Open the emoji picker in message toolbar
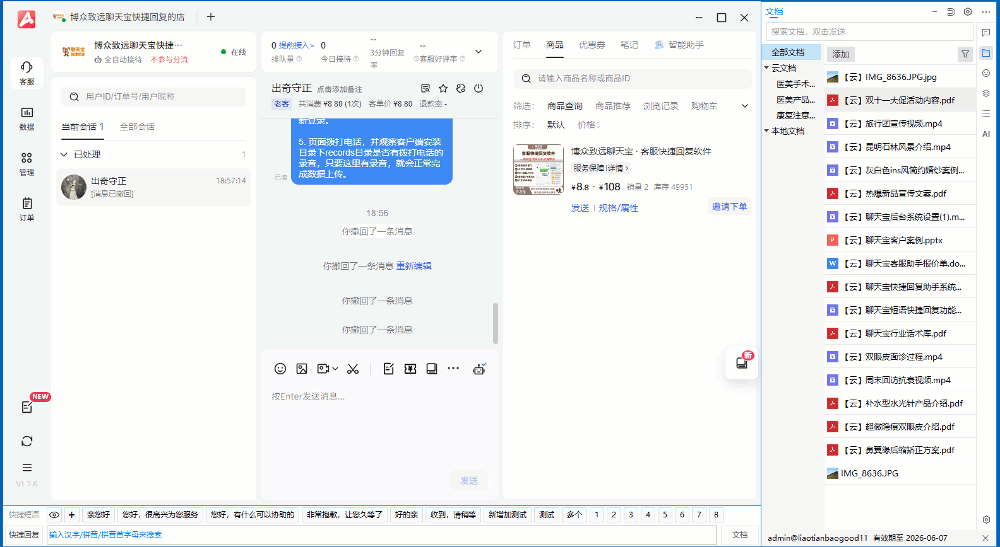1000x547 pixels. point(280,368)
